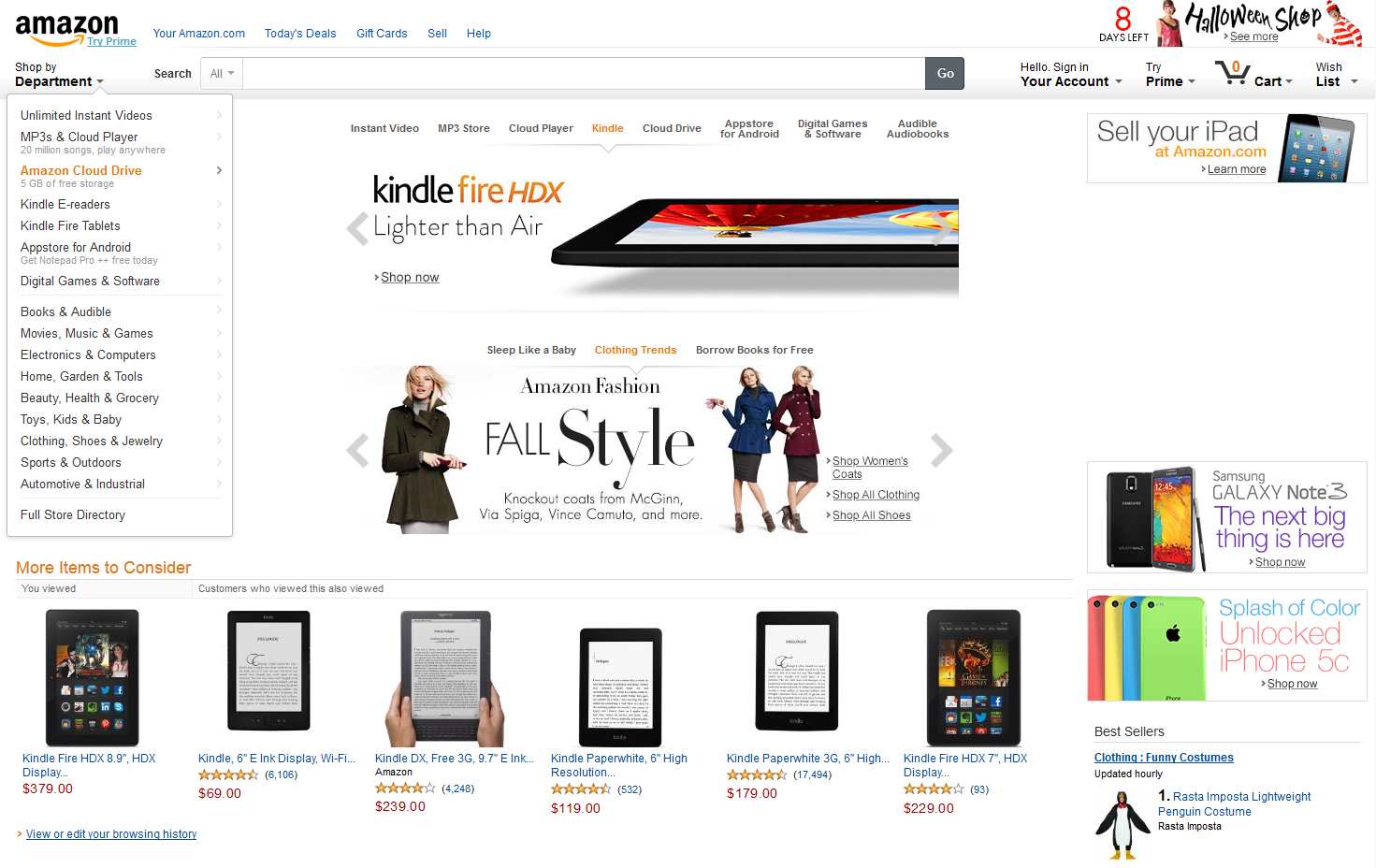Click into the main search field

click(x=584, y=73)
